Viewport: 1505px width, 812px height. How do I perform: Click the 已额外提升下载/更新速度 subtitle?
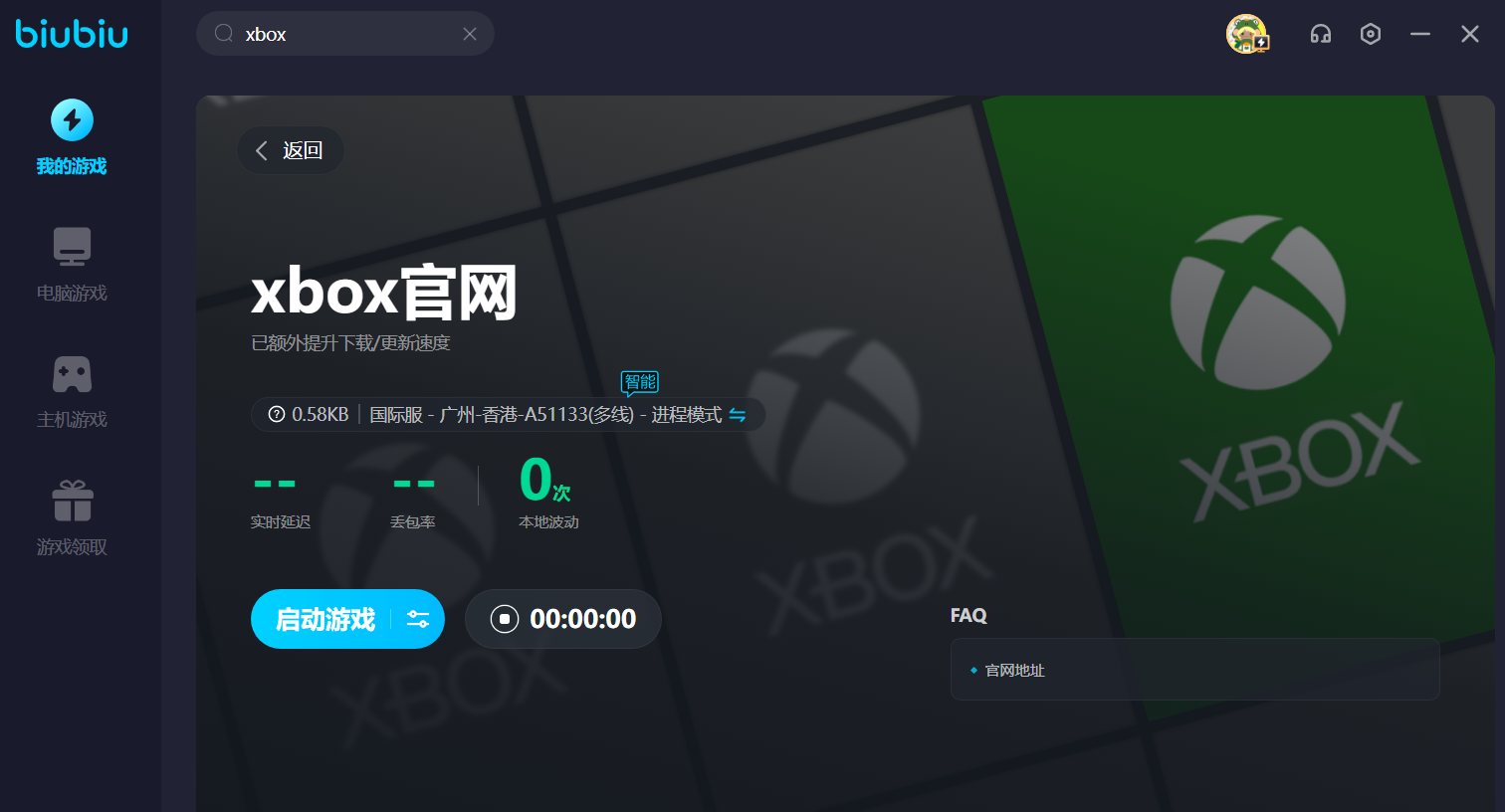(x=350, y=343)
